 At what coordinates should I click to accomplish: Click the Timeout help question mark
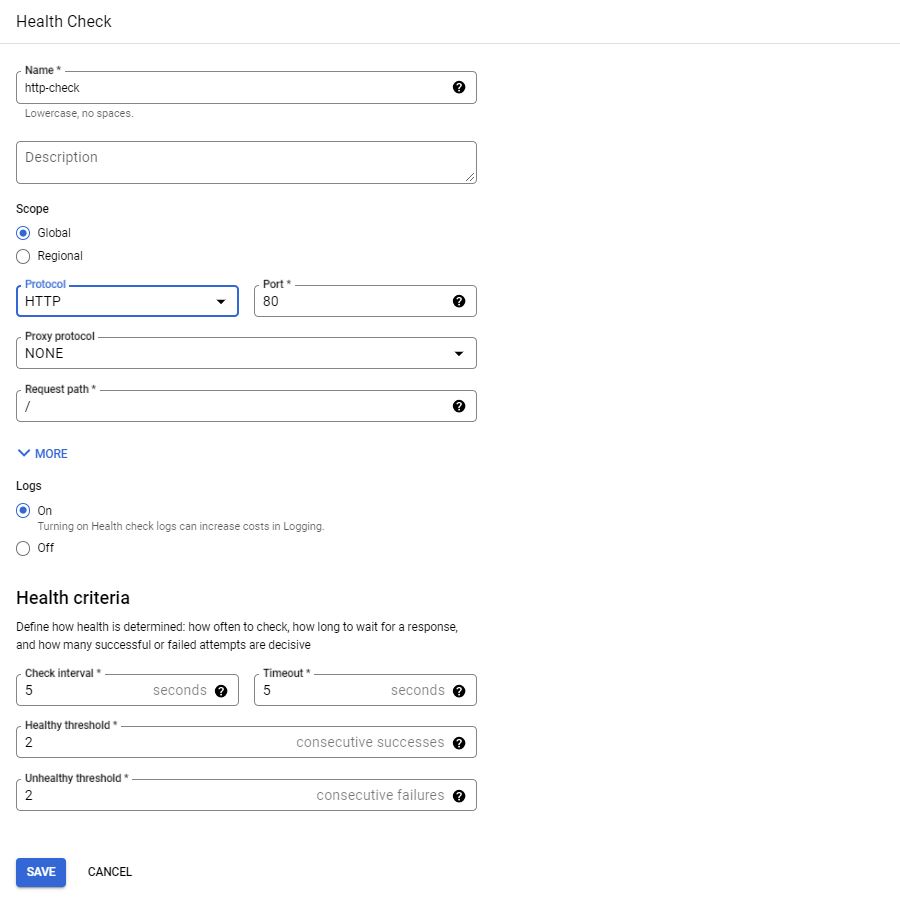click(x=459, y=691)
